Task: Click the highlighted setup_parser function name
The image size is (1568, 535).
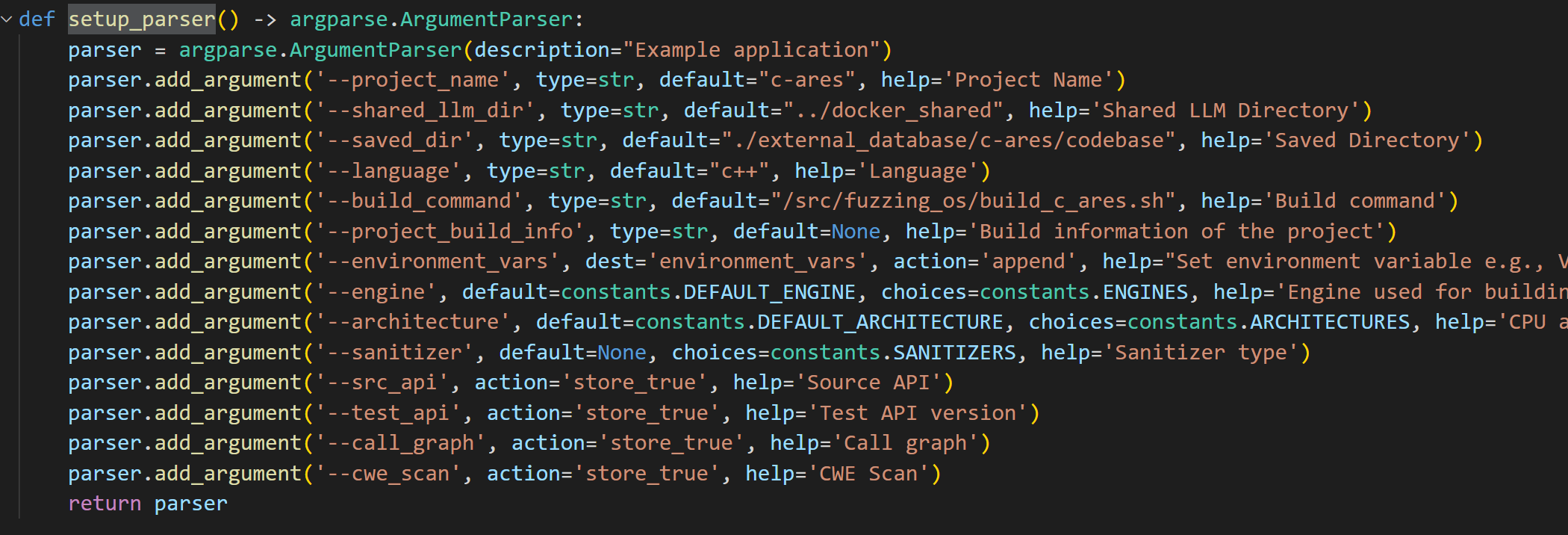Action: (x=142, y=19)
